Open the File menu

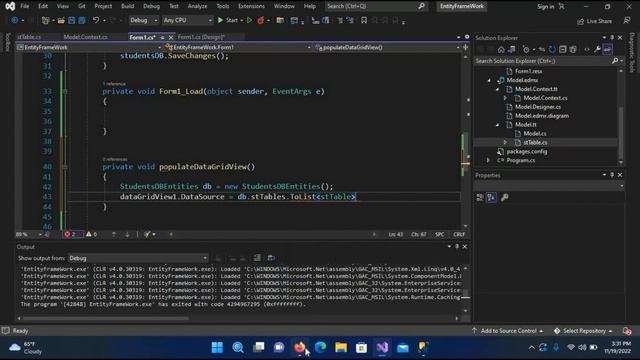[24, 6]
